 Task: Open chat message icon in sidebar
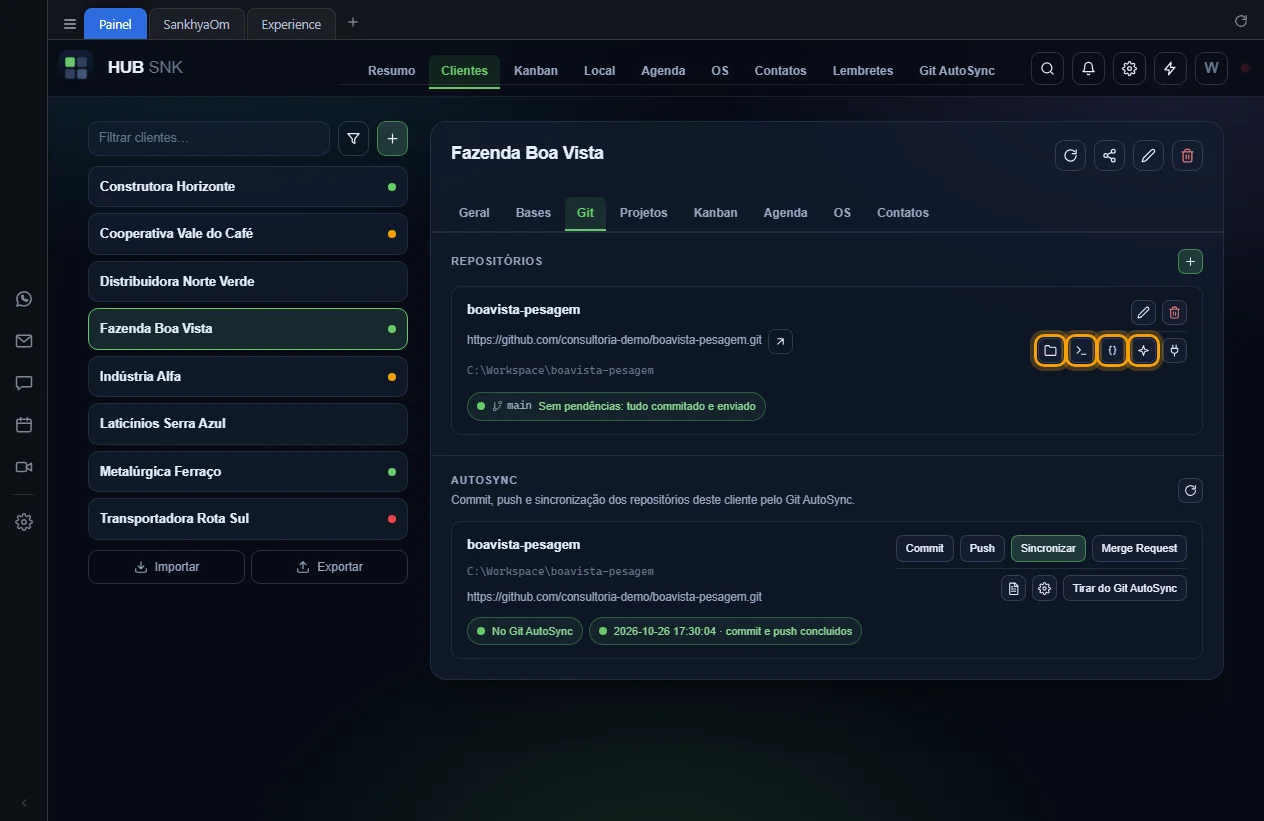24,383
